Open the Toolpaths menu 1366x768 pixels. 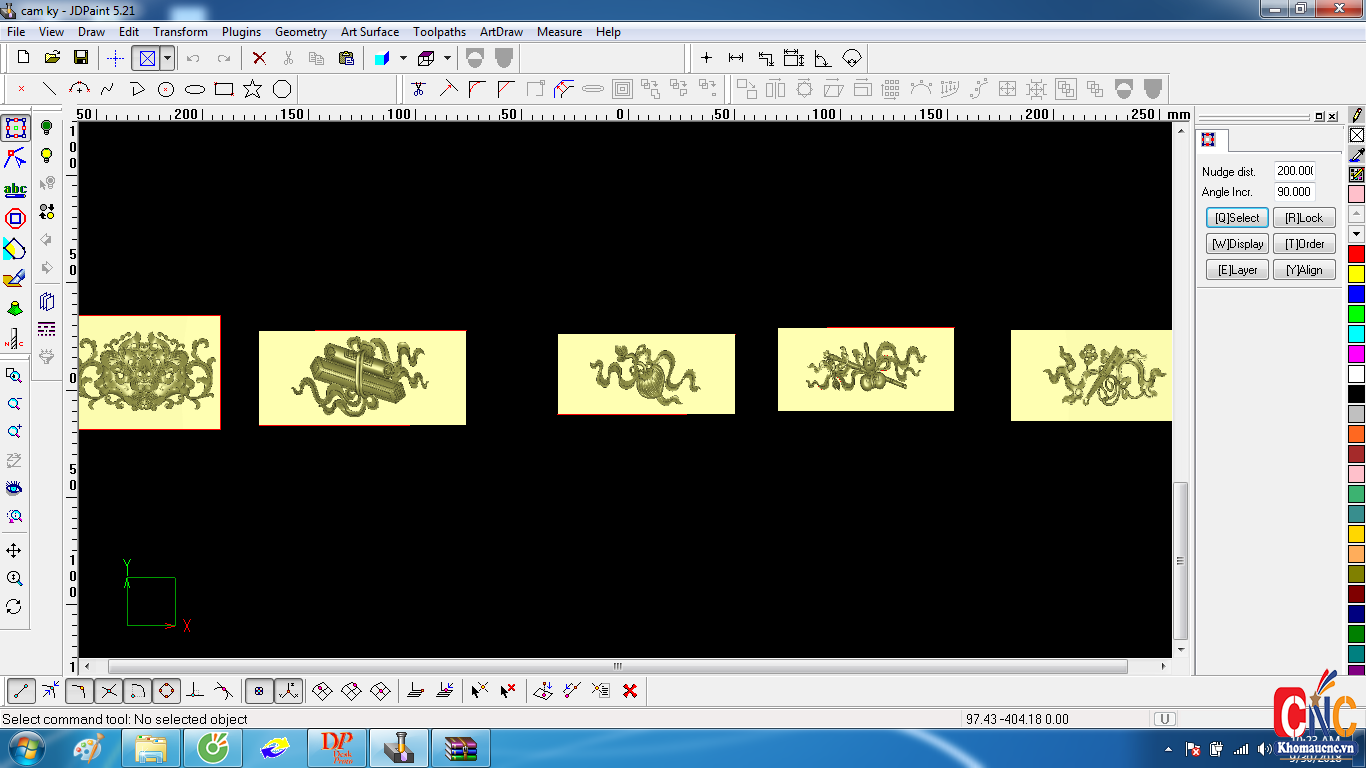pyautogui.click(x=439, y=32)
